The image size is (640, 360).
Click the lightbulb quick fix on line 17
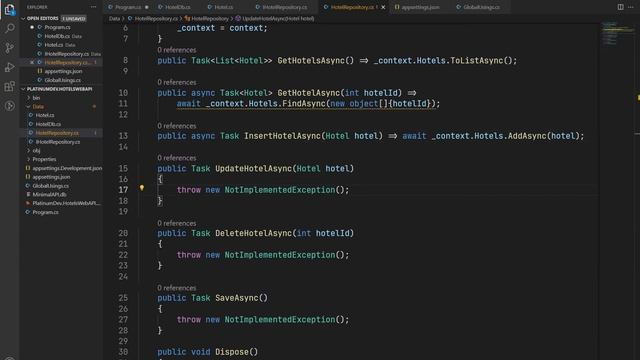pyautogui.click(x=142, y=188)
